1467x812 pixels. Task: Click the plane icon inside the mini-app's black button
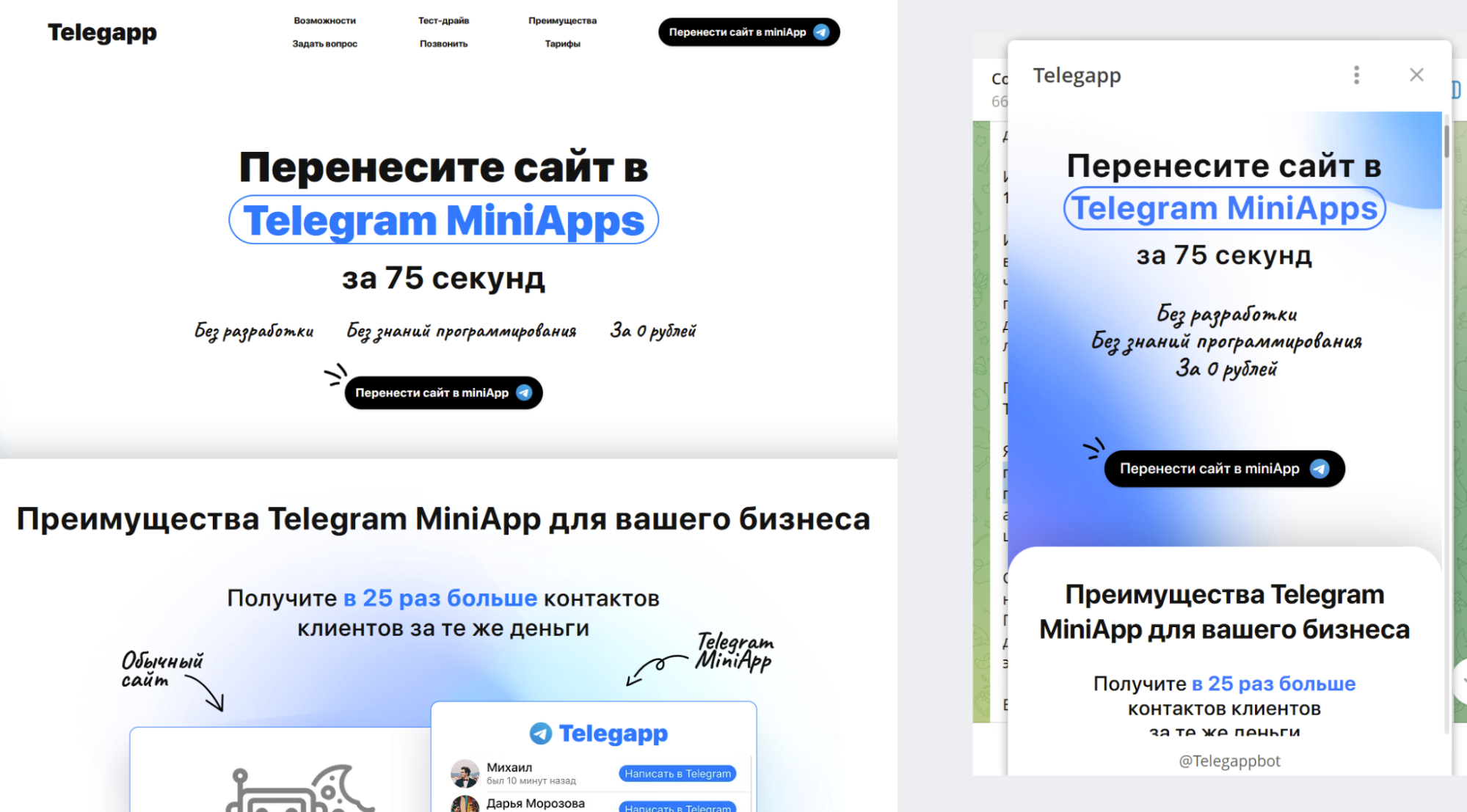point(1319,468)
